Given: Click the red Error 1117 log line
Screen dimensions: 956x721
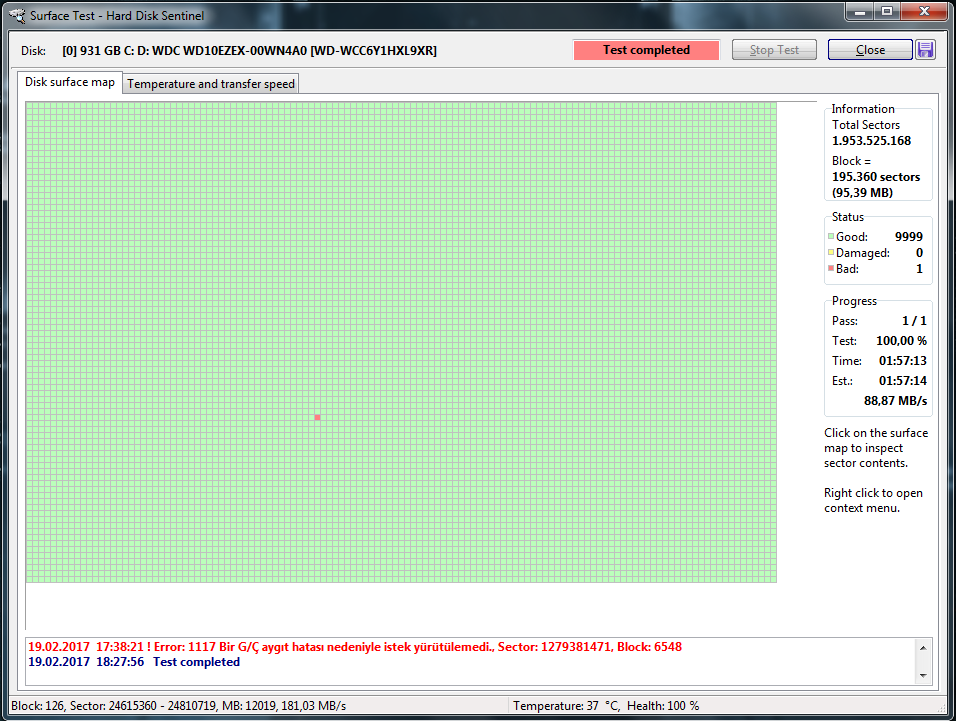Looking at the screenshot, I should 355,647.
